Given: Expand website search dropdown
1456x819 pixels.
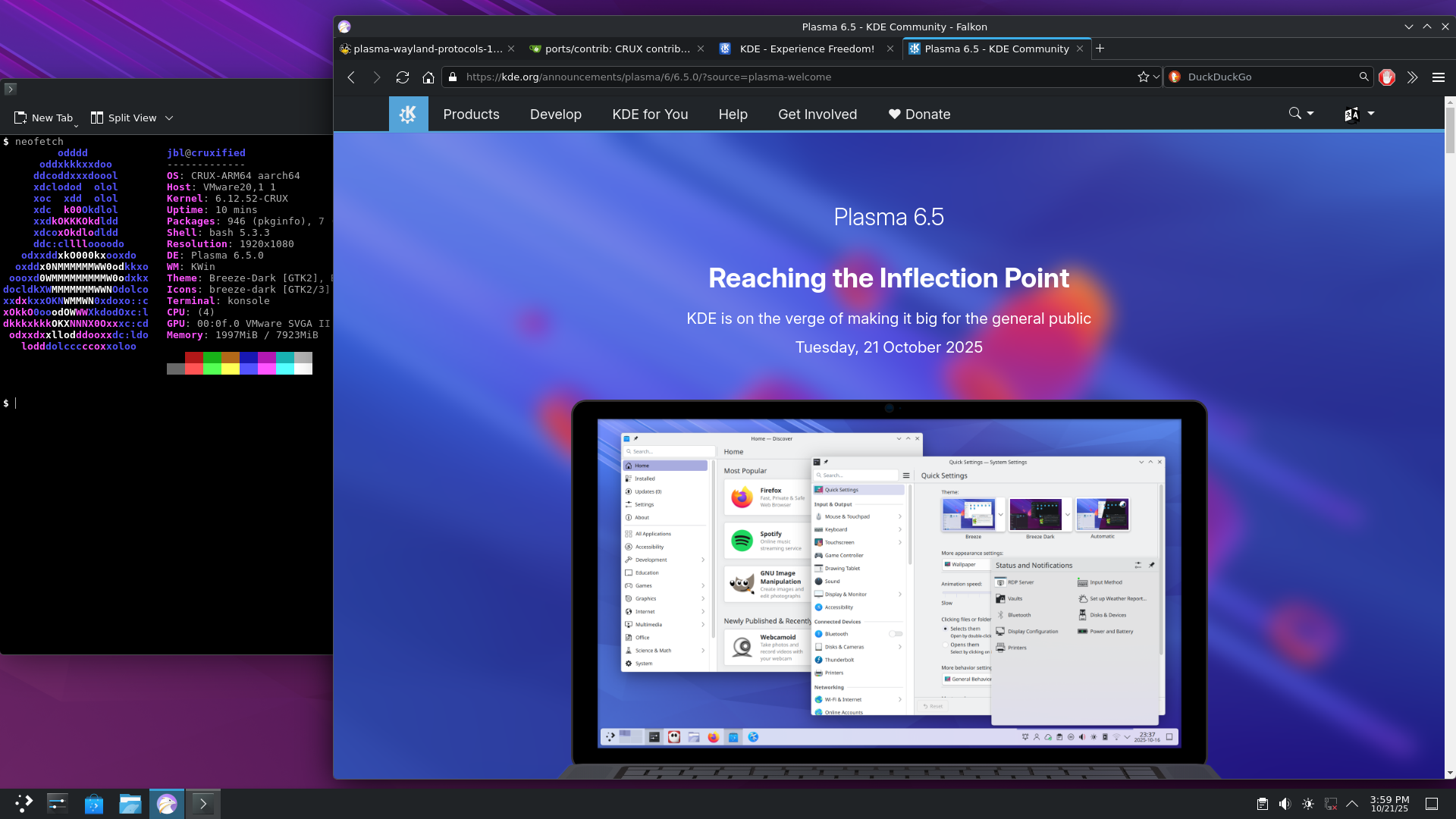Looking at the screenshot, I should point(1301,114).
